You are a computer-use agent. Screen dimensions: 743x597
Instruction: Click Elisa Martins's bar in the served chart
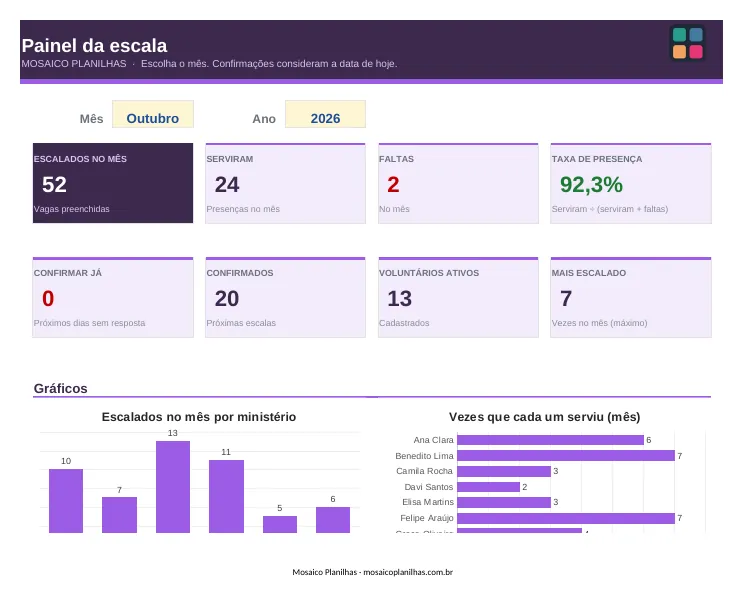tap(504, 502)
